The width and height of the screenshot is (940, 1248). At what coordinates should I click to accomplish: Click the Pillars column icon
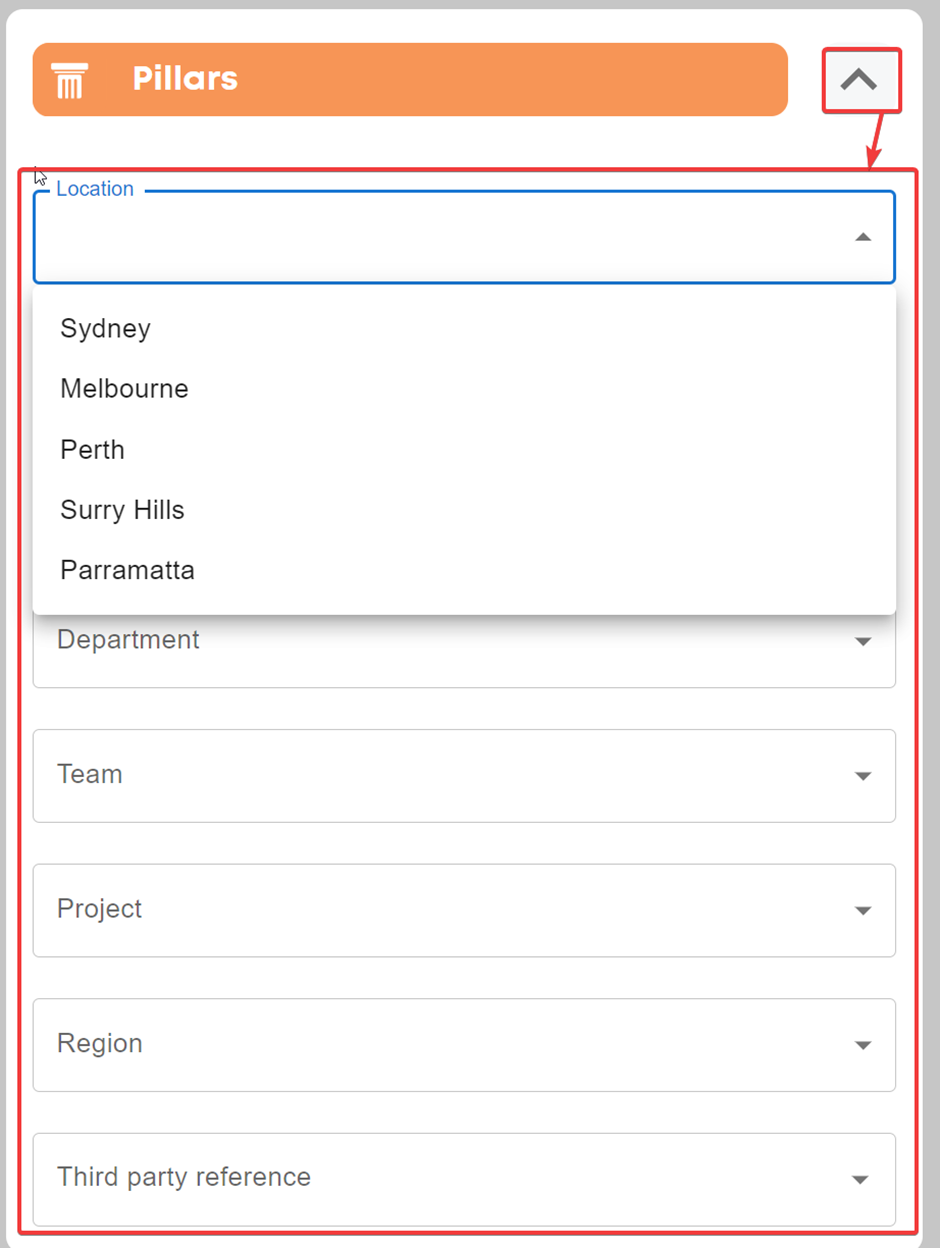click(70, 80)
